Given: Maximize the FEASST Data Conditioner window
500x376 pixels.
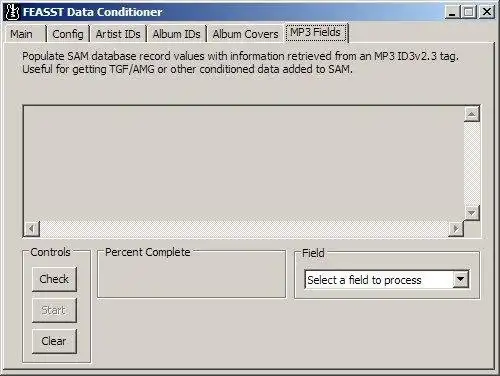Looking at the screenshot, I should [469, 12].
